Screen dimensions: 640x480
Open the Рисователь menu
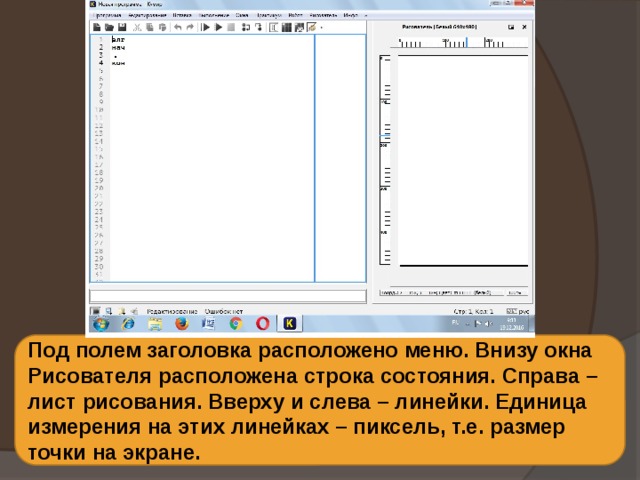point(323,15)
